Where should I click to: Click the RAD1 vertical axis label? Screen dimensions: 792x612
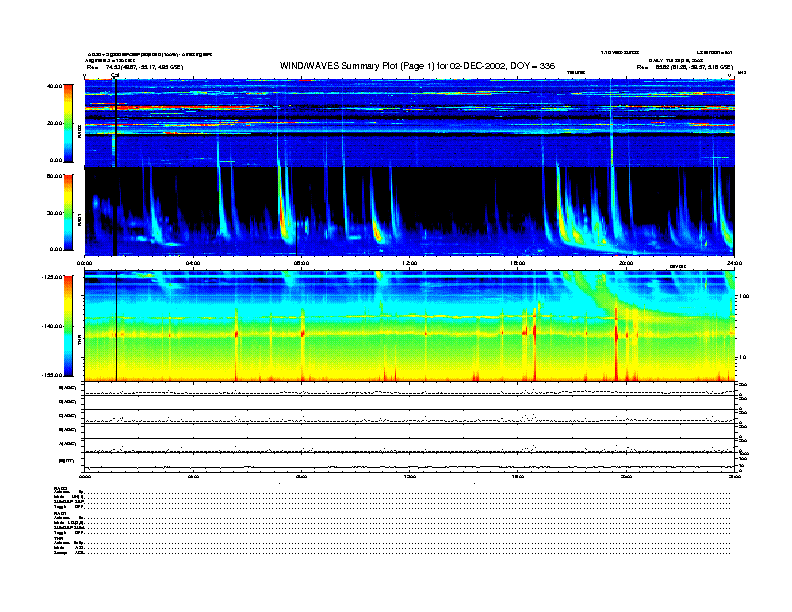click(x=79, y=219)
